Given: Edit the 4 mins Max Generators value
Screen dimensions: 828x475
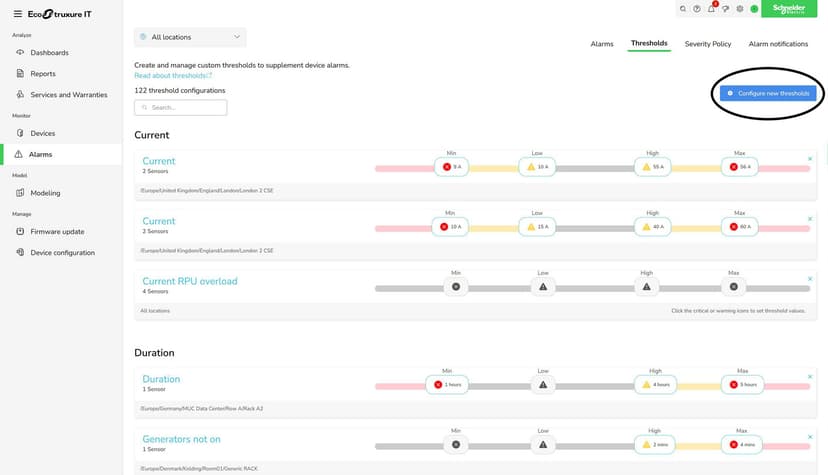Looking at the screenshot, I should pos(741,445).
